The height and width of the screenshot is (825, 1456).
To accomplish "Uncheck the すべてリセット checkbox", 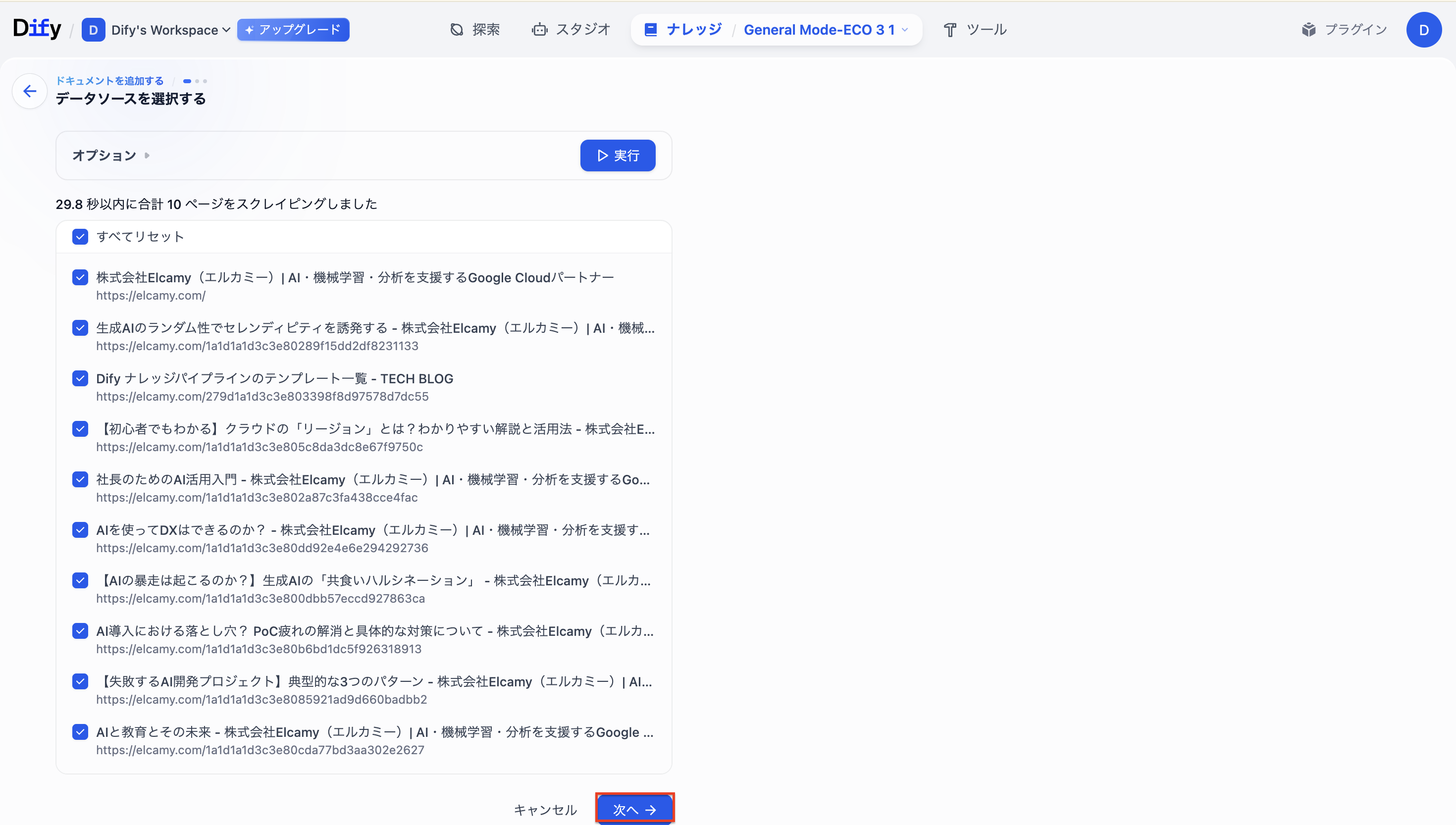I will click(80, 237).
